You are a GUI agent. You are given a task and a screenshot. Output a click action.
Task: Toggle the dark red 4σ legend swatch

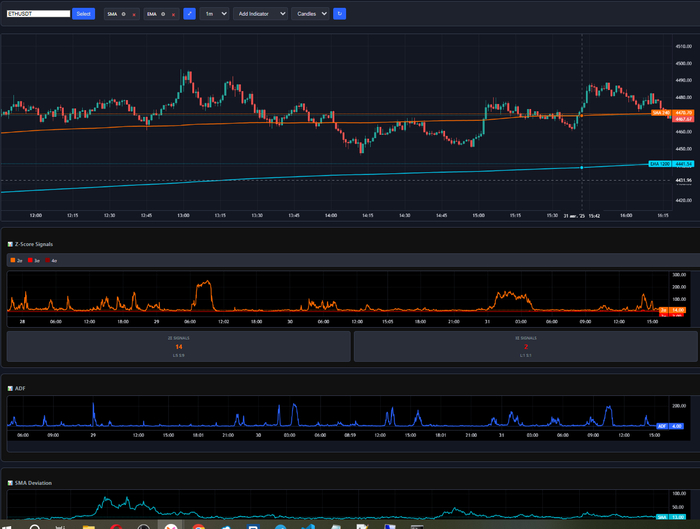48,260
